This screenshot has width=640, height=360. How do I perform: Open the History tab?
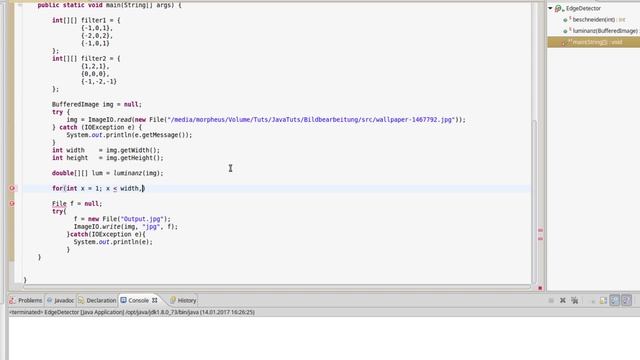click(183, 300)
